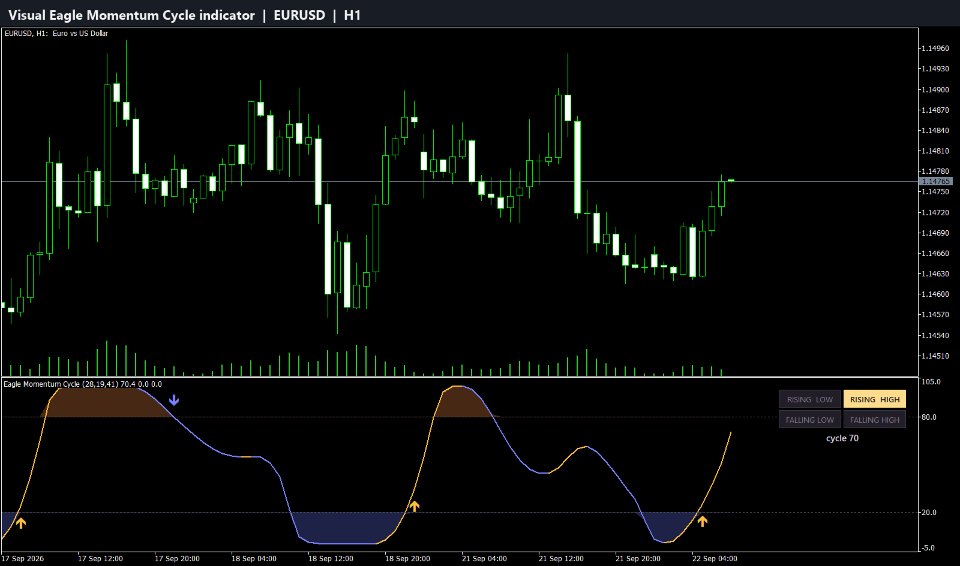Click the RISING LOW button
The width and height of the screenshot is (960, 566).
[810, 399]
